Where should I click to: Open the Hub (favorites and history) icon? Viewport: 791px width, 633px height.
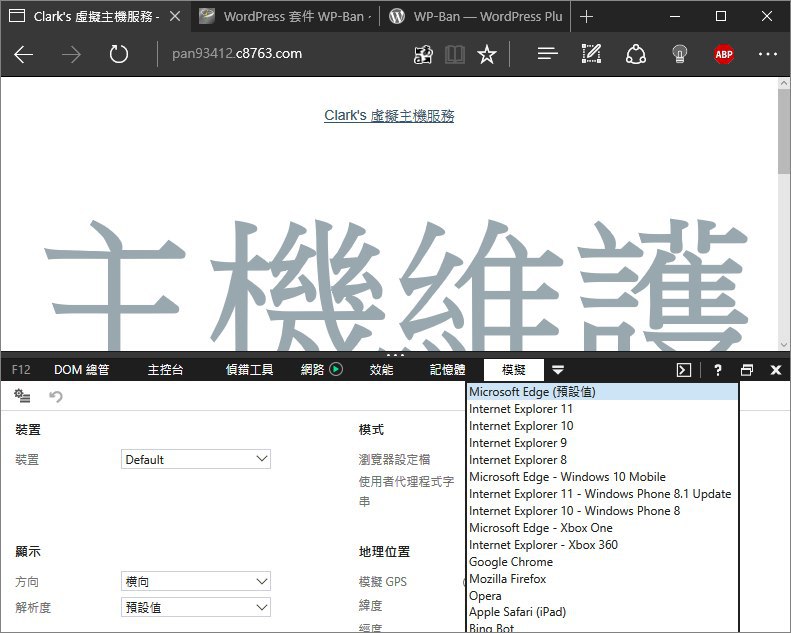(547, 54)
